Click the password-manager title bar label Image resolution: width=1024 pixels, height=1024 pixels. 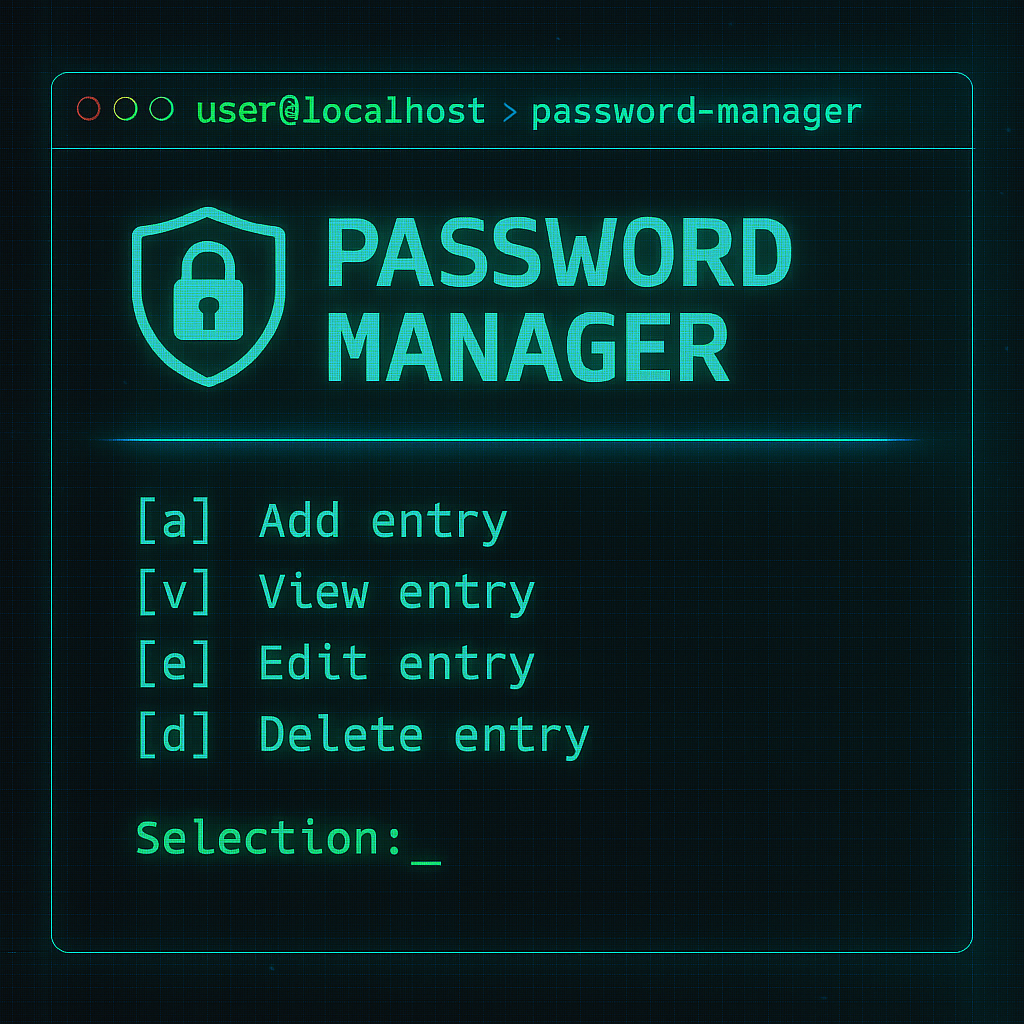click(696, 111)
